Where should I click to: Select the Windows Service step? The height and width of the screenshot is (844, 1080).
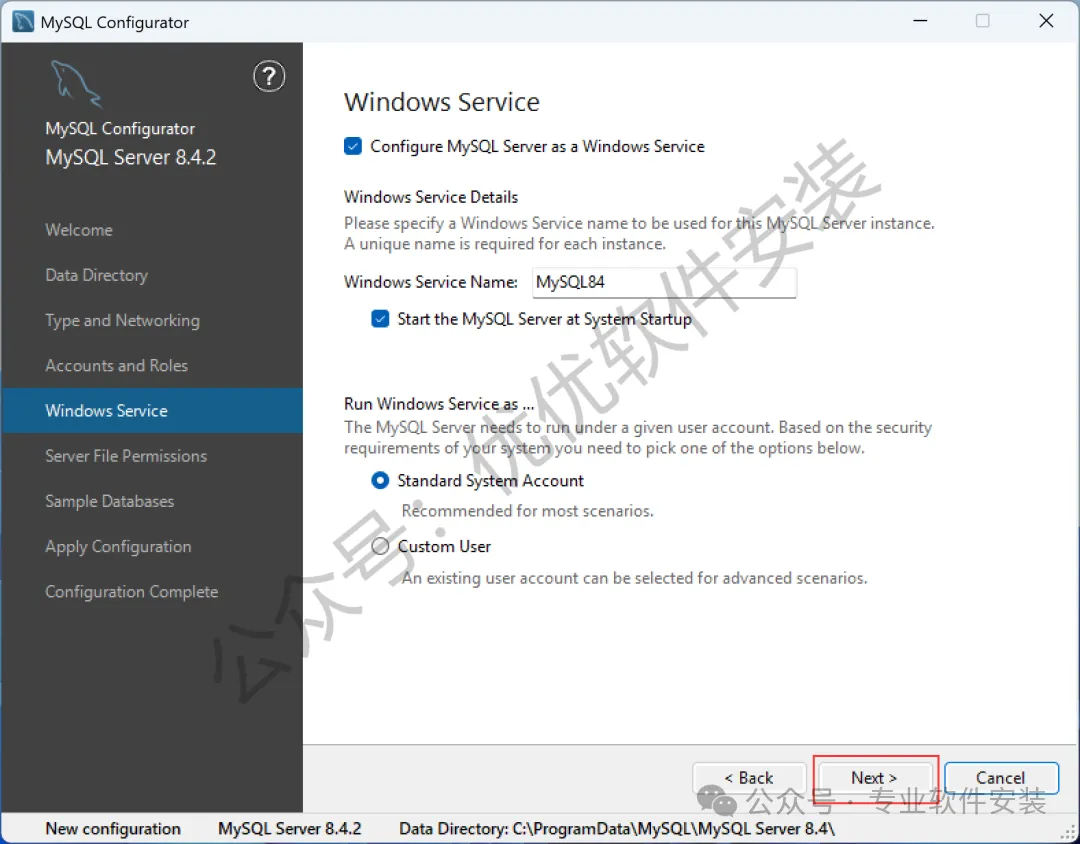click(x=152, y=411)
